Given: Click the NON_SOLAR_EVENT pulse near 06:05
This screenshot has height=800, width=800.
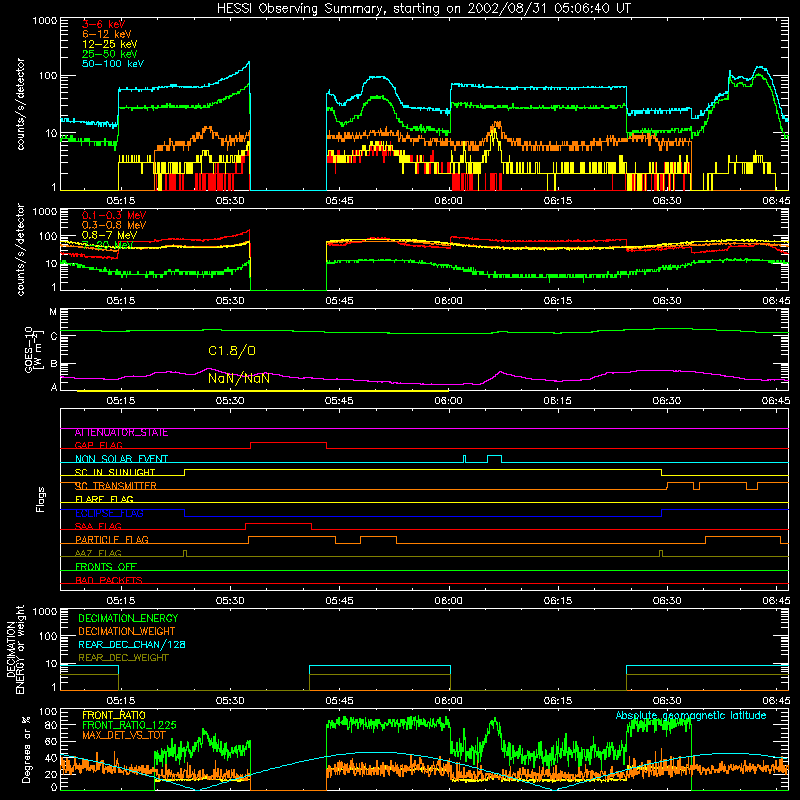Looking at the screenshot, I should (x=494, y=458).
